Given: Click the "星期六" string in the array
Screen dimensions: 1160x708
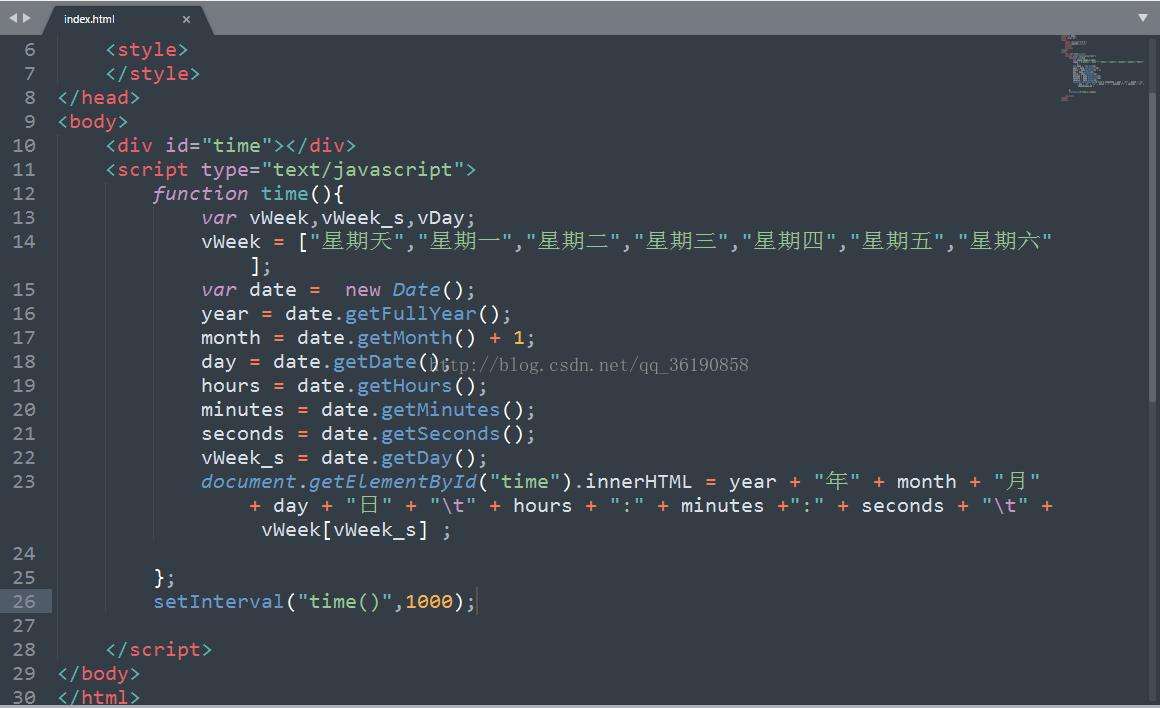Looking at the screenshot, I should pyautogui.click(x=1005, y=241).
